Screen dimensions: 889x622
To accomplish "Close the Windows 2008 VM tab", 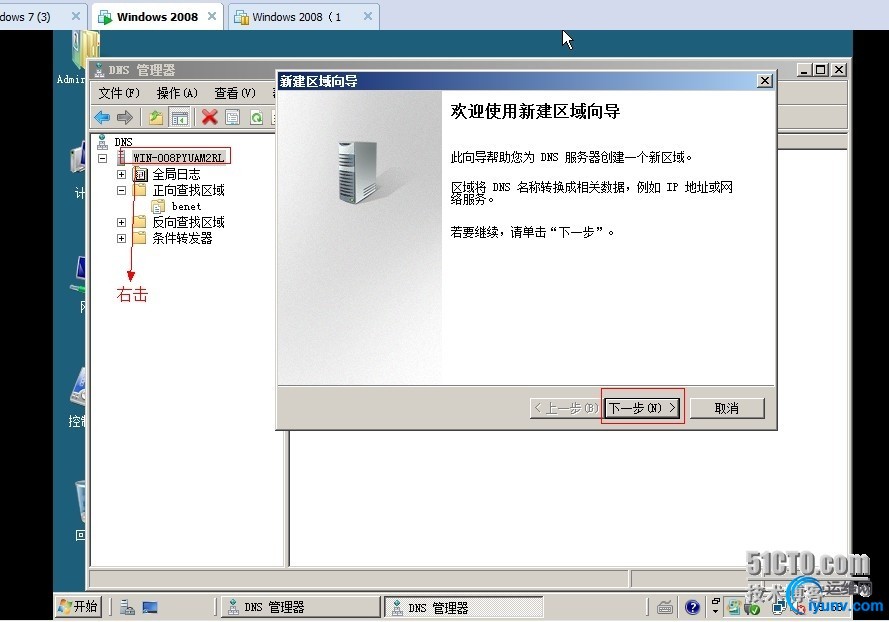I will point(212,16).
